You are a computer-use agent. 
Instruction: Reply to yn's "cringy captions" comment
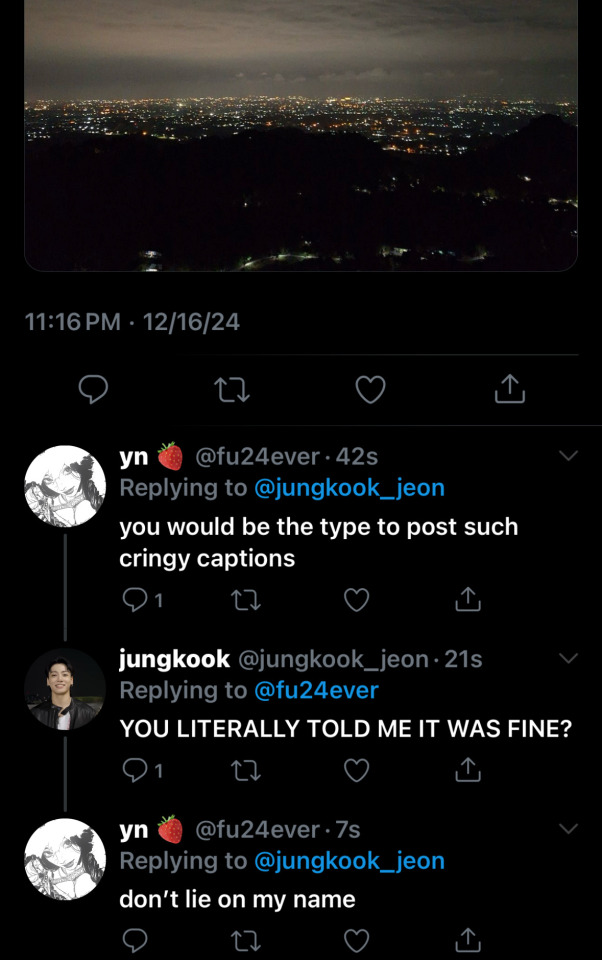[134, 599]
